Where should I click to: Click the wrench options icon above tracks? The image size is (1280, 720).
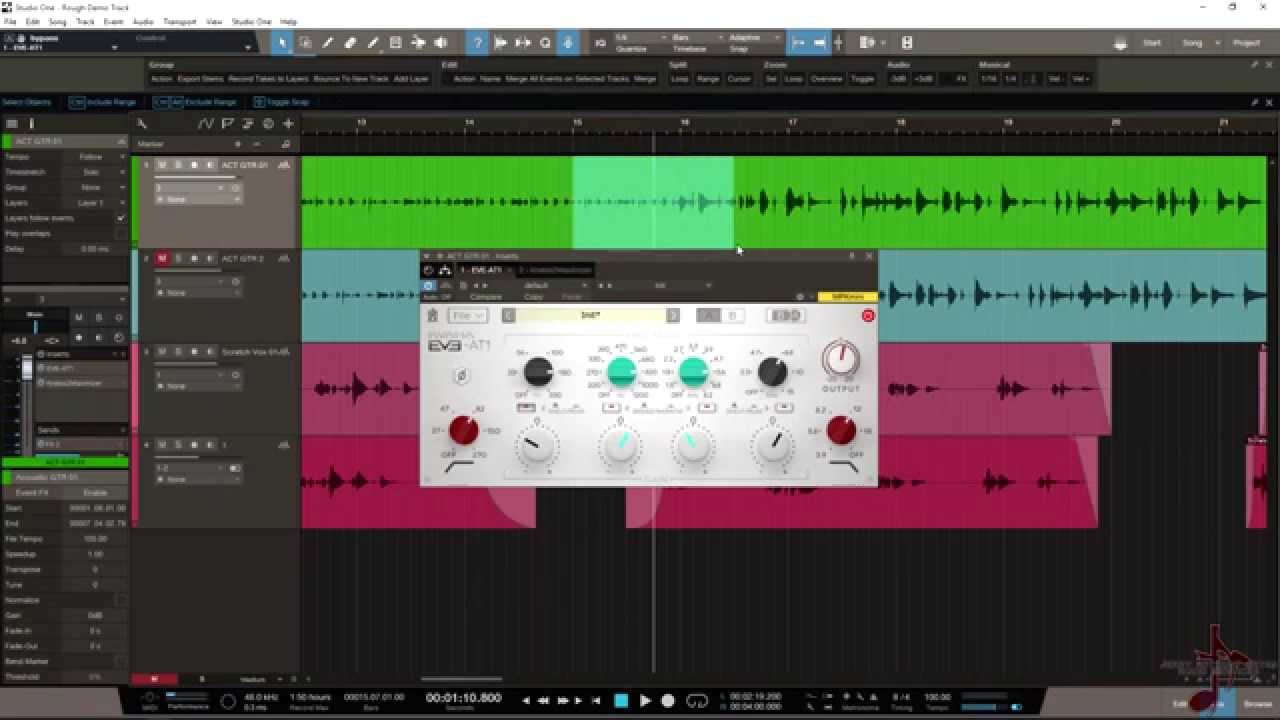(142, 124)
